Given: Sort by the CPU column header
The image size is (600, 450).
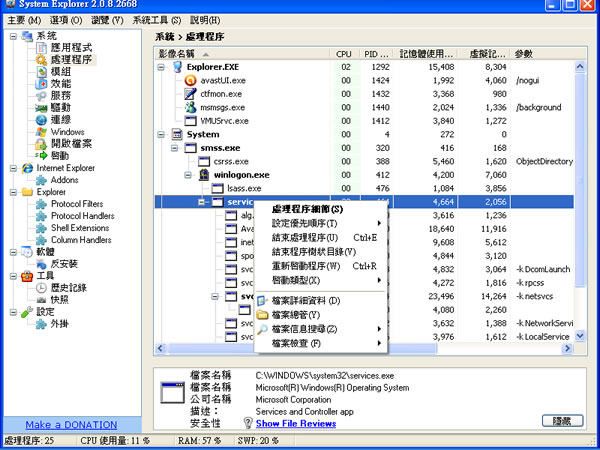Looking at the screenshot, I should pyautogui.click(x=344, y=54).
